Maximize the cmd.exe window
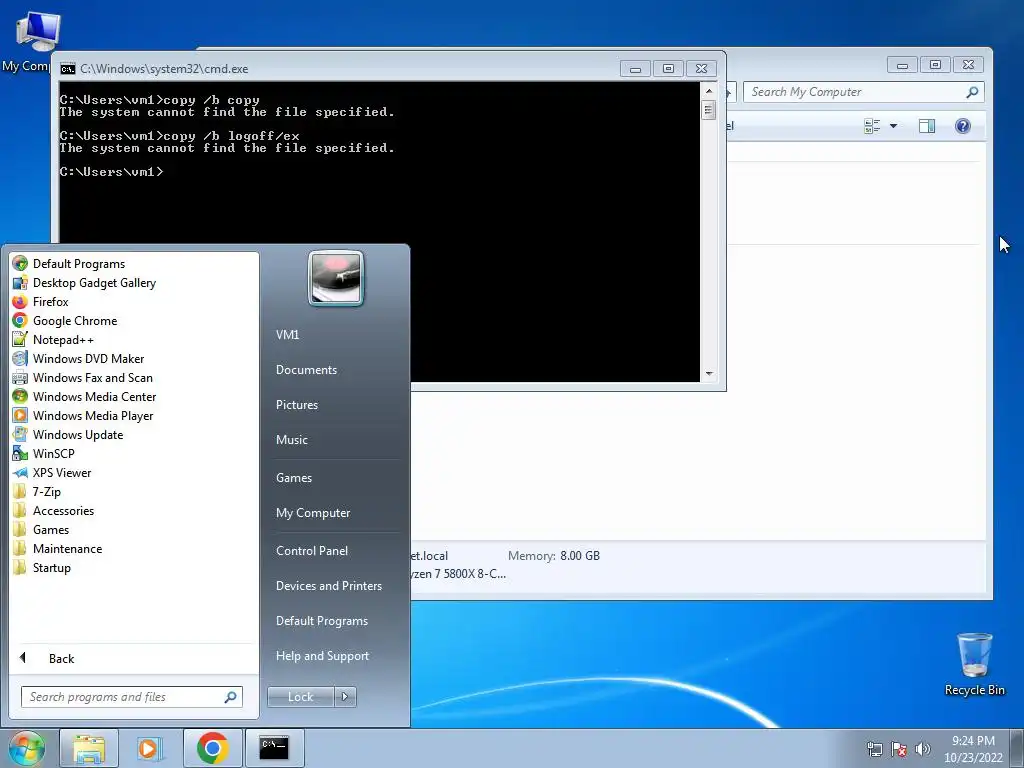 click(668, 69)
